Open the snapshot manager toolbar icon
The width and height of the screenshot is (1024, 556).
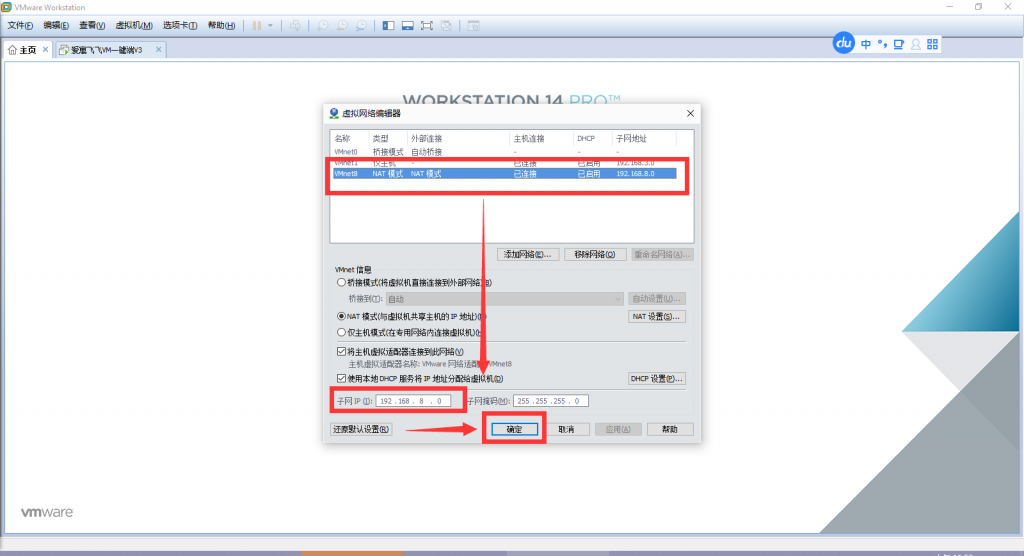[x=361, y=25]
